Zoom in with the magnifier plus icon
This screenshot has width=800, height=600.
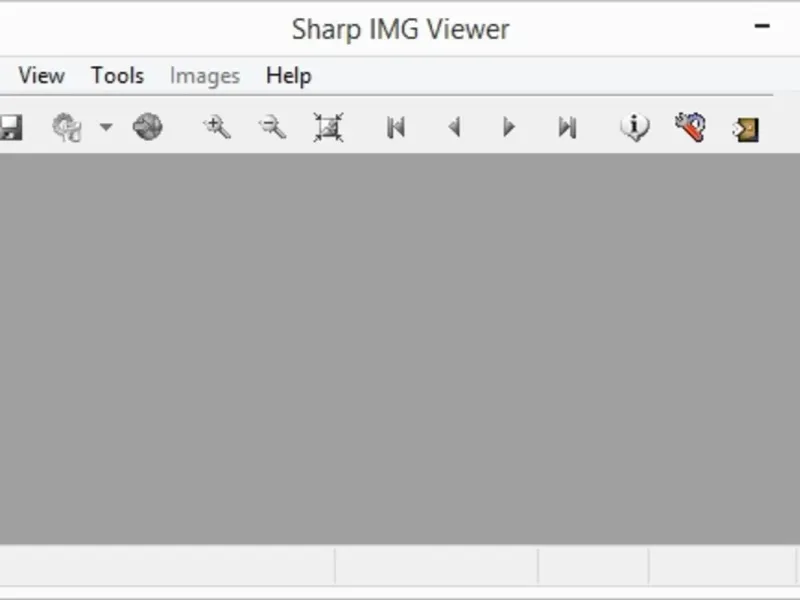click(217, 127)
